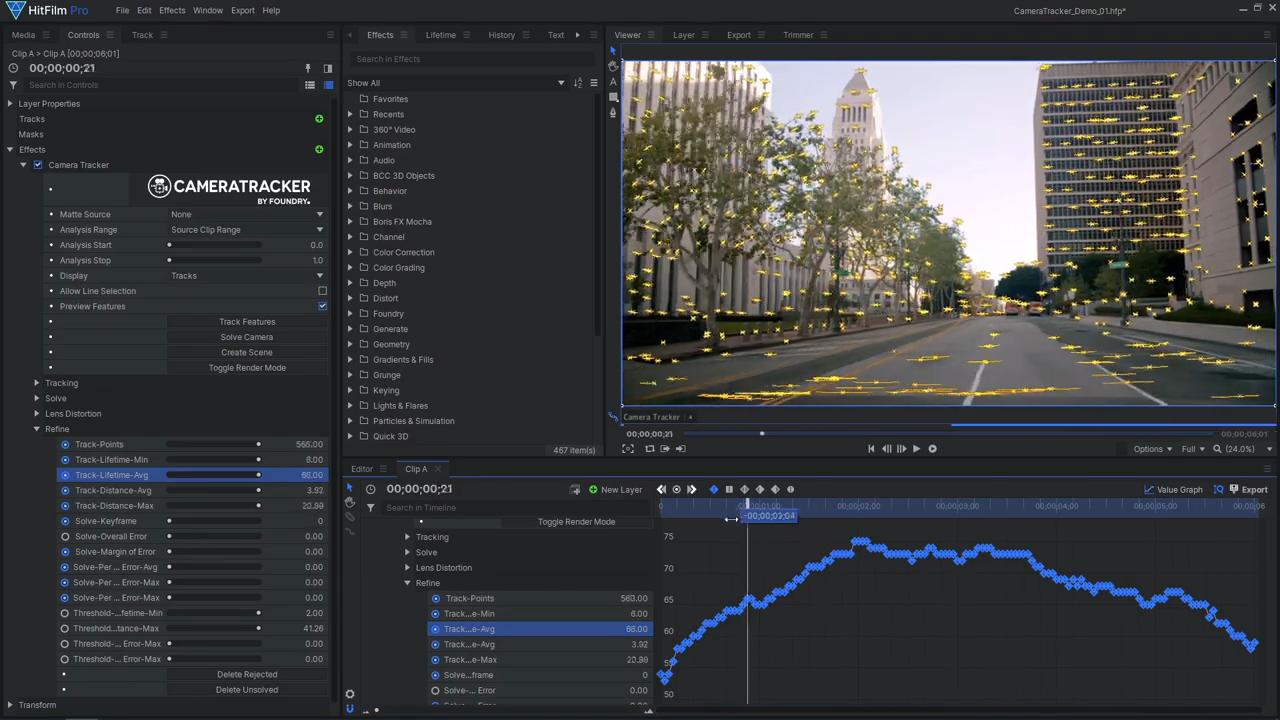Switch to the Lifetime tab
The image size is (1280, 720).
coord(441,35)
